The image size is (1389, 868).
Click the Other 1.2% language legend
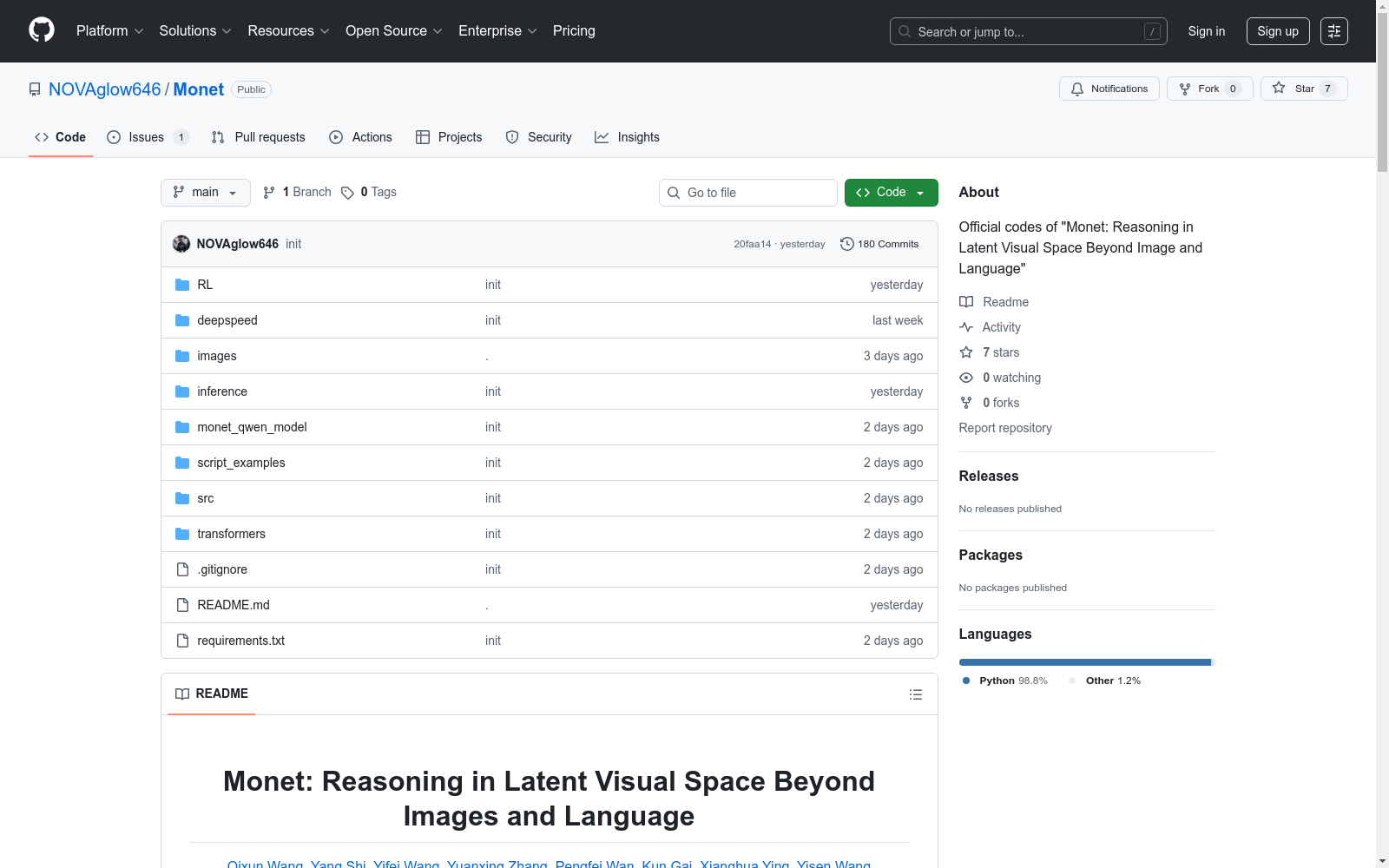[x=1105, y=681]
